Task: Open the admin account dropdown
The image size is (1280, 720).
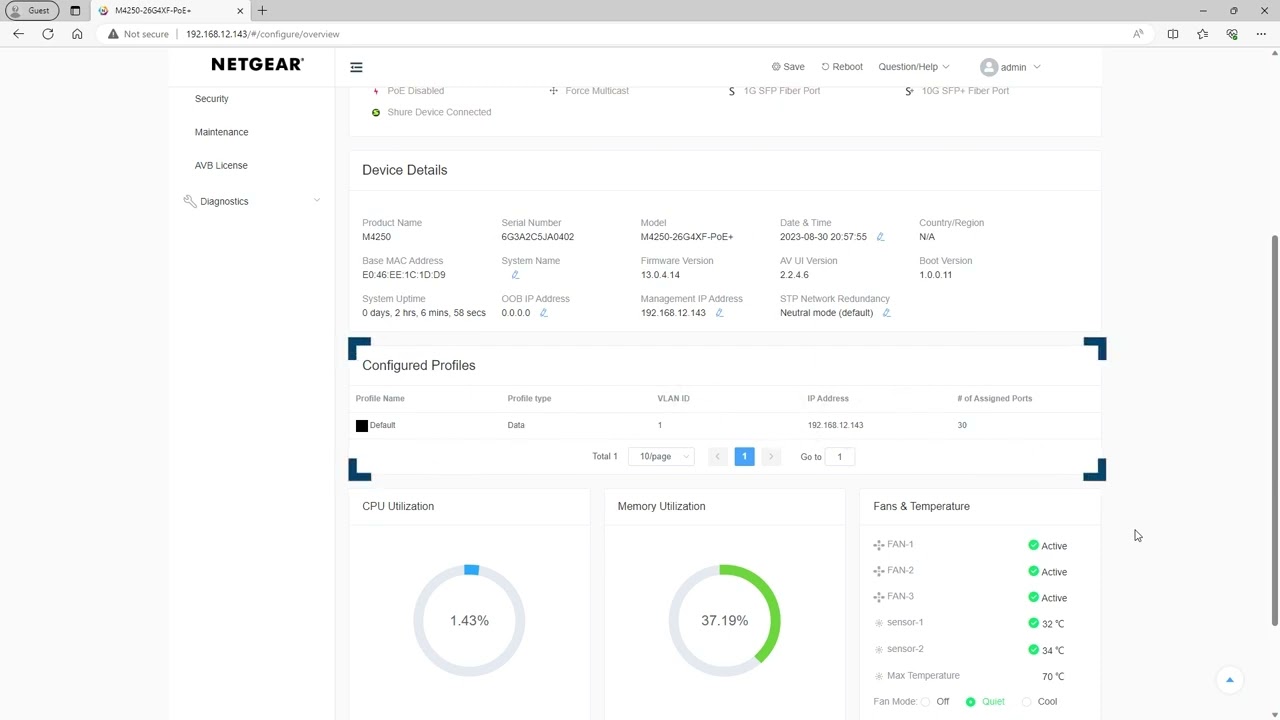Action: click(1020, 67)
